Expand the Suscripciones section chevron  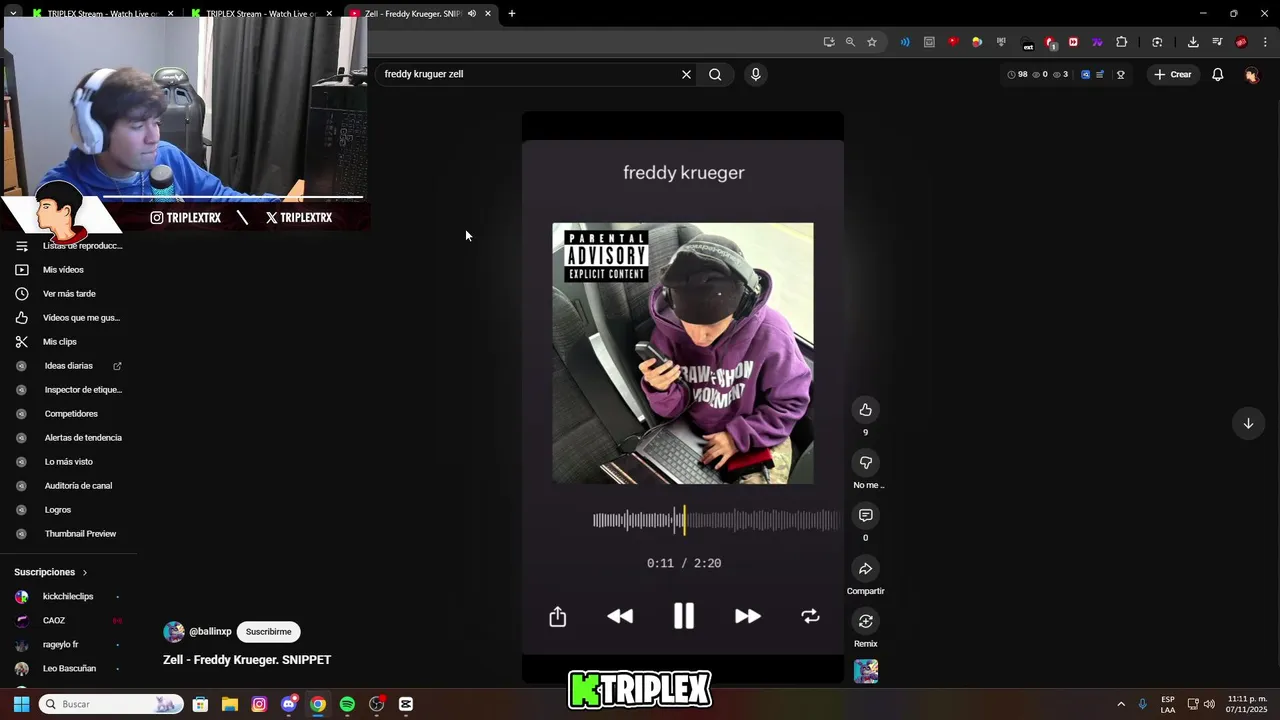click(x=85, y=572)
